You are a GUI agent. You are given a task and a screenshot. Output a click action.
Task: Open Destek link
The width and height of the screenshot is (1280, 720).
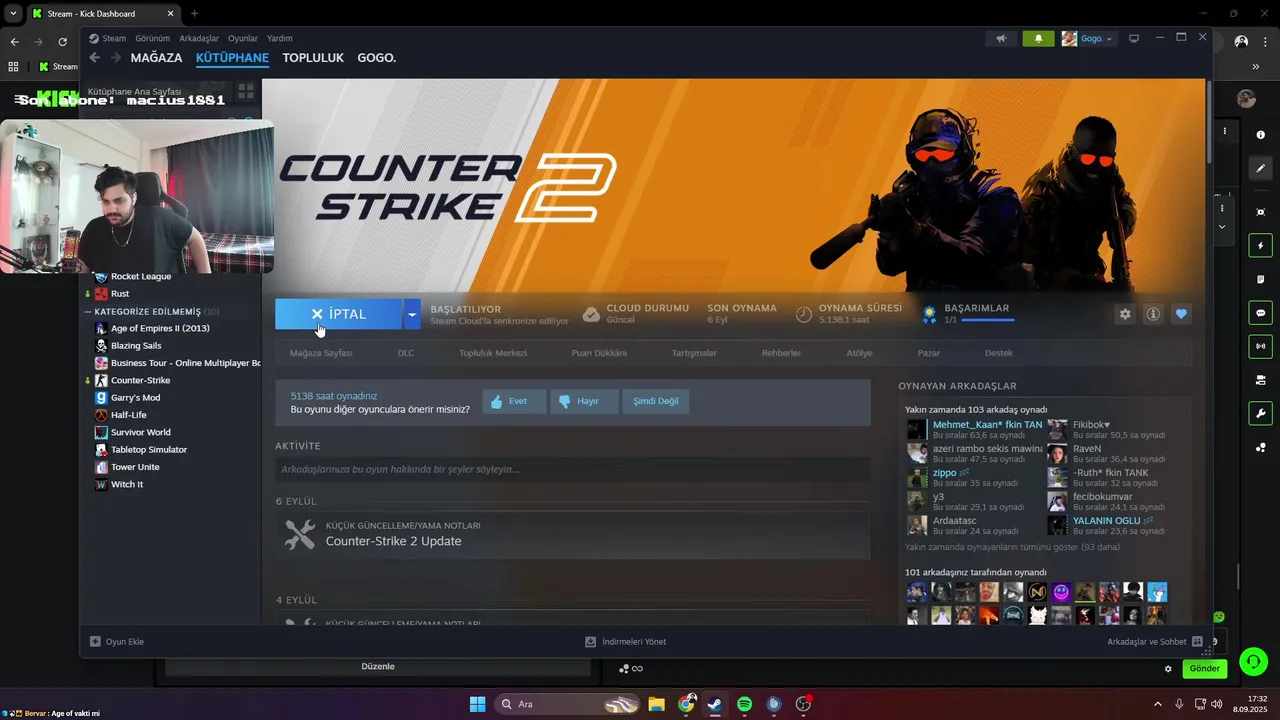(999, 353)
